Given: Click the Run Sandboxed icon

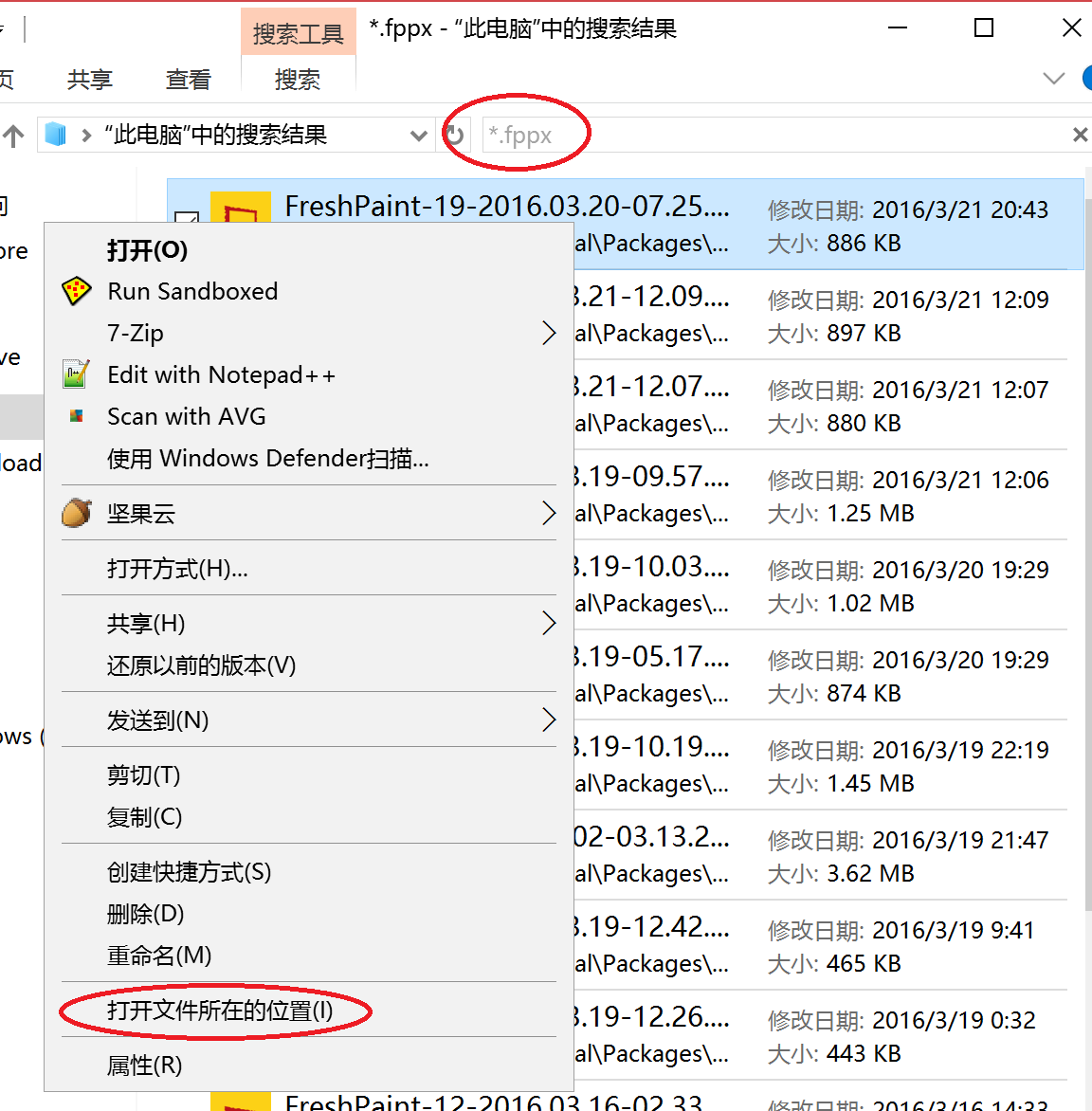Looking at the screenshot, I should [77, 291].
